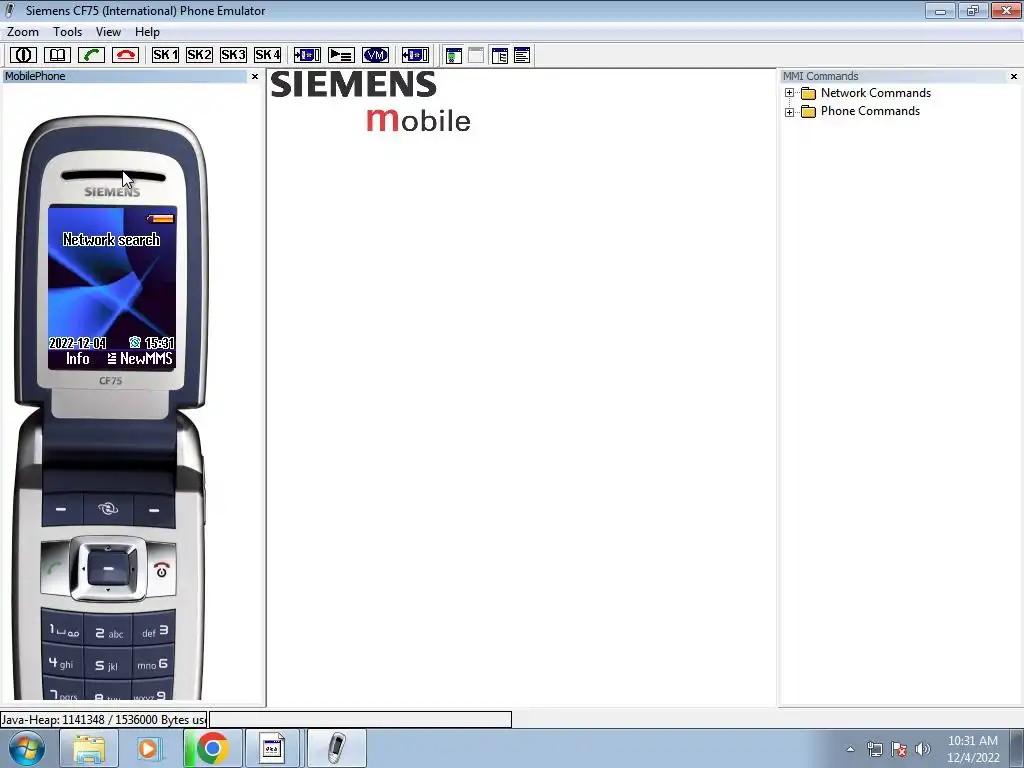Click the blank window toolbar icon
Image resolution: width=1024 pixels, height=768 pixels.
click(476, 56)
